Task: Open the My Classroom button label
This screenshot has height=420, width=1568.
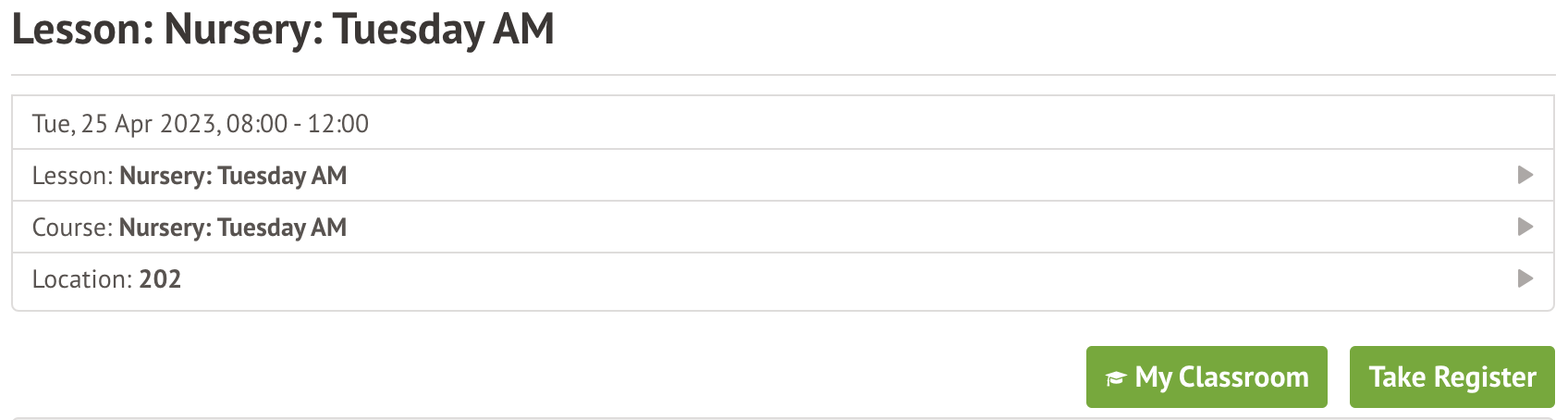Action: [1221, 377]
